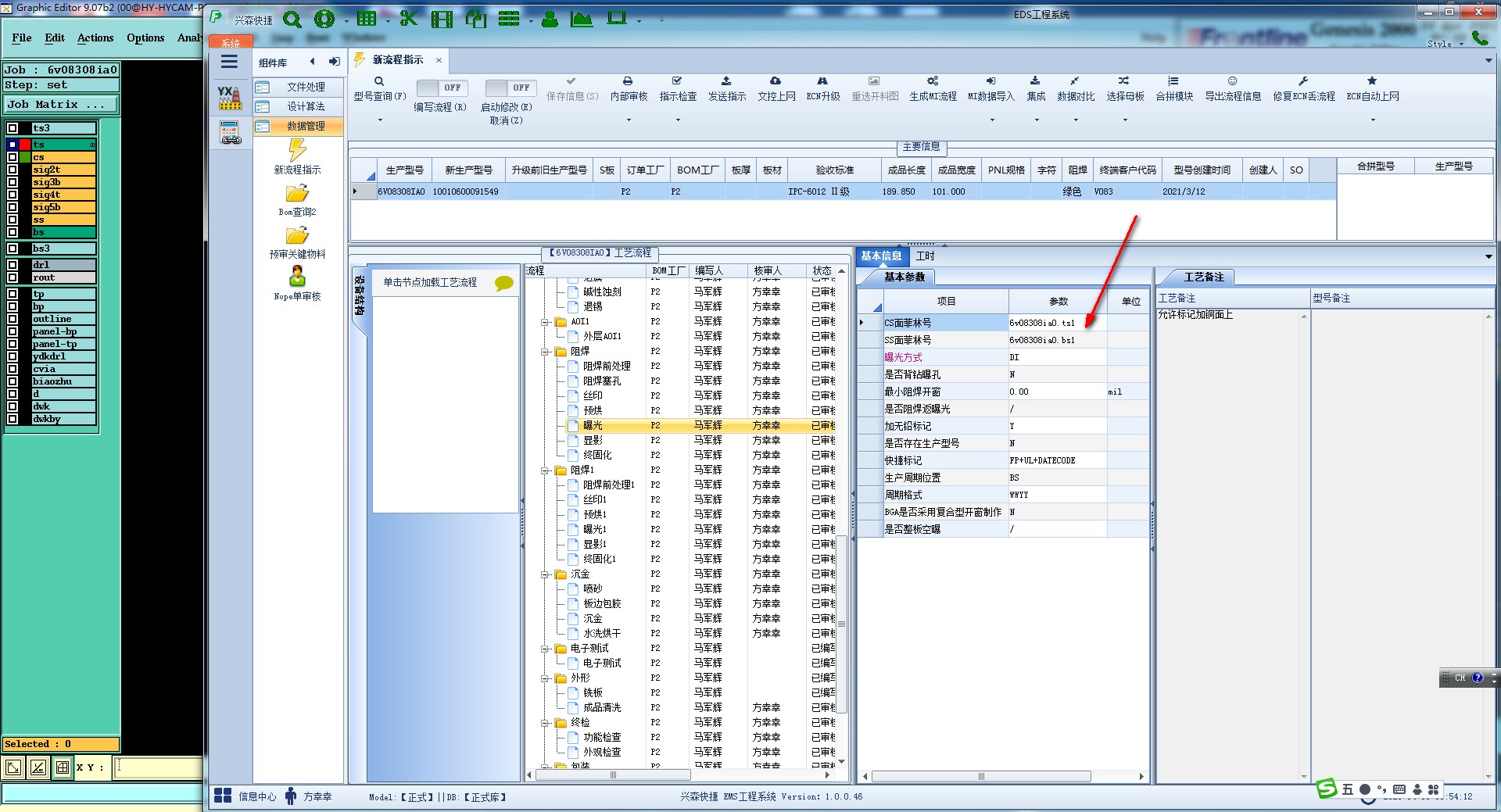Click the green user person icon
The height and width of the screenshot is (812, 1501).
coord(550,19)
